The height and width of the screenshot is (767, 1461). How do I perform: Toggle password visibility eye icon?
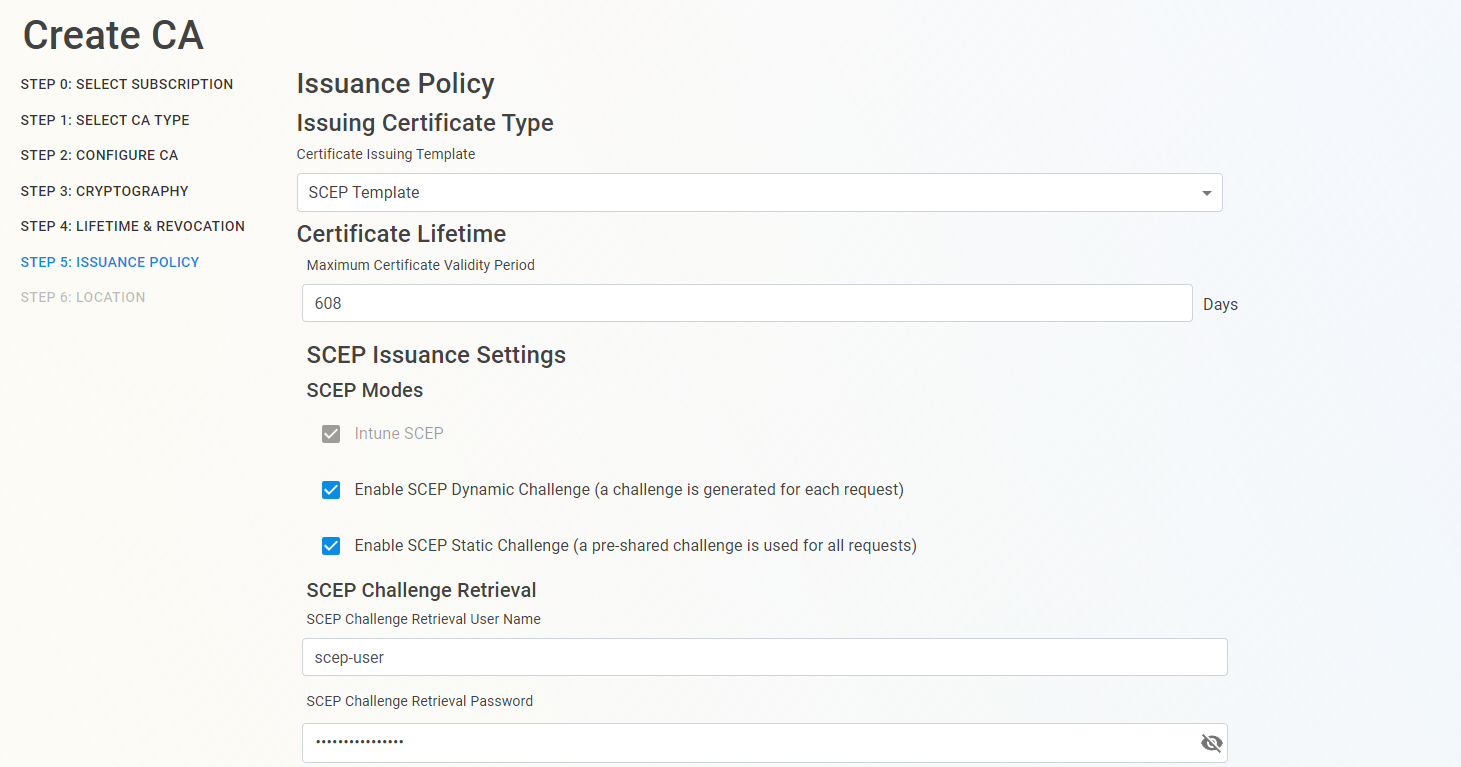[x=1211, y=743]
